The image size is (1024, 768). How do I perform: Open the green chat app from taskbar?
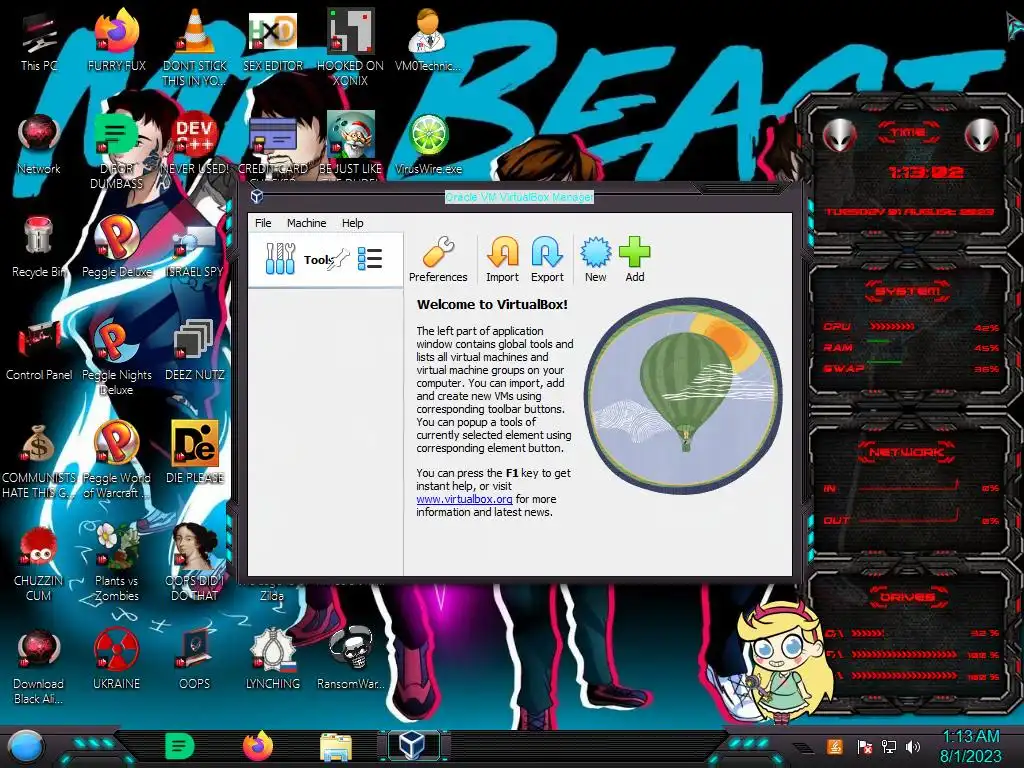coord(180,746)
